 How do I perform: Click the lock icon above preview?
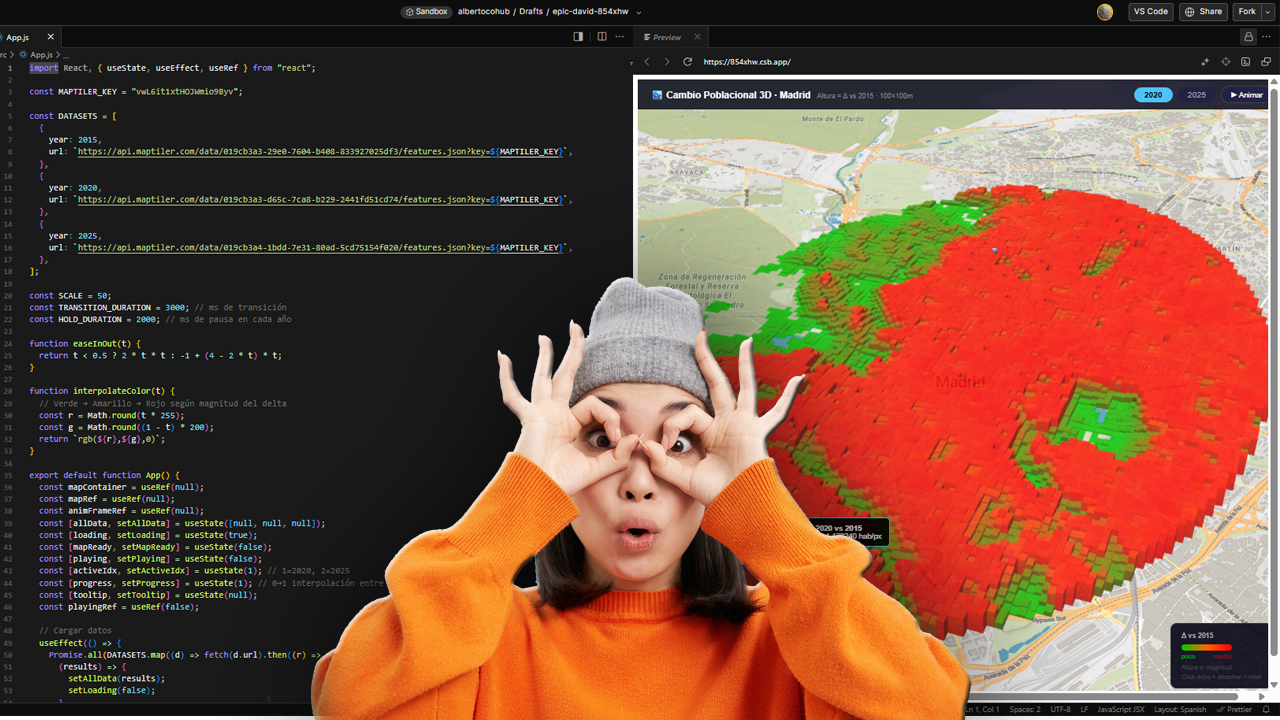[1248, 37]
